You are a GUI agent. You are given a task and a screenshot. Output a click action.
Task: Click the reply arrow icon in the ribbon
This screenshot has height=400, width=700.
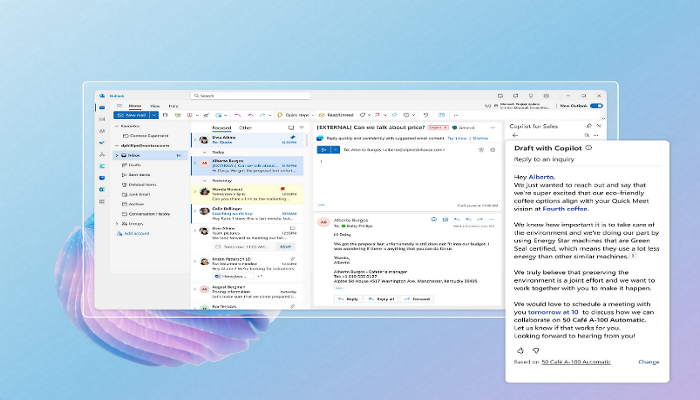tap(238, 115)
